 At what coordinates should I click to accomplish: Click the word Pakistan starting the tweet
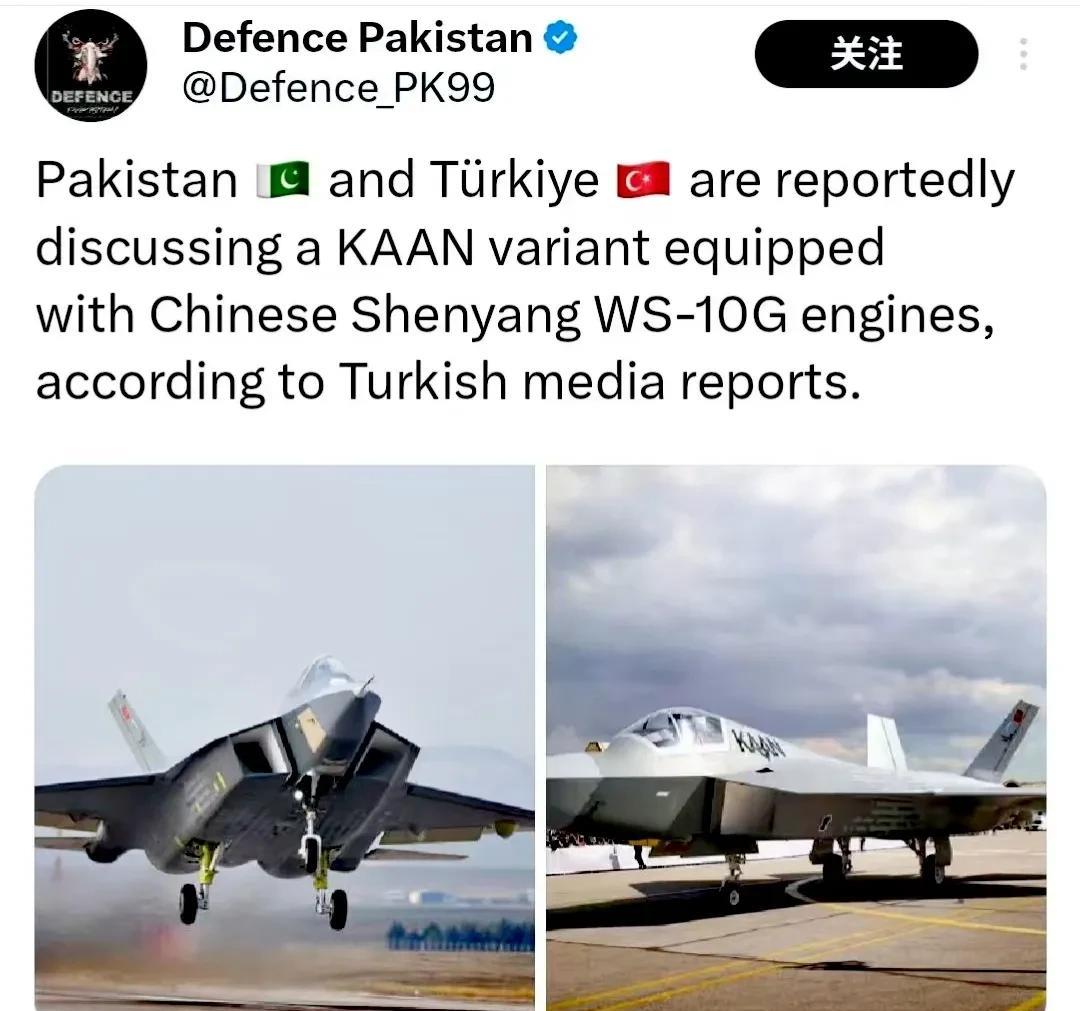coord(136,180)
